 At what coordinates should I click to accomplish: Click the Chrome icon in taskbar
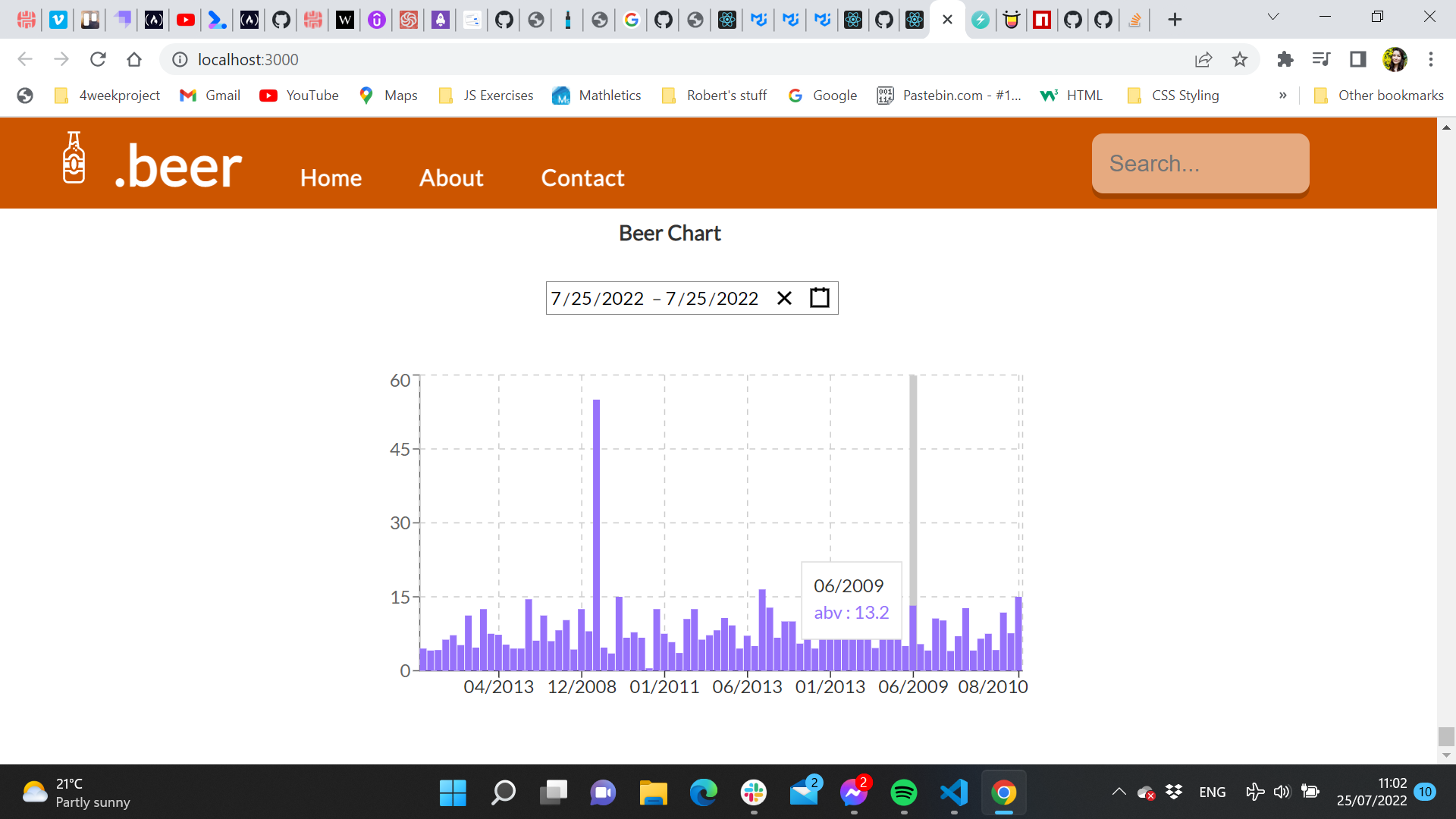click(x=1004, y=792)
